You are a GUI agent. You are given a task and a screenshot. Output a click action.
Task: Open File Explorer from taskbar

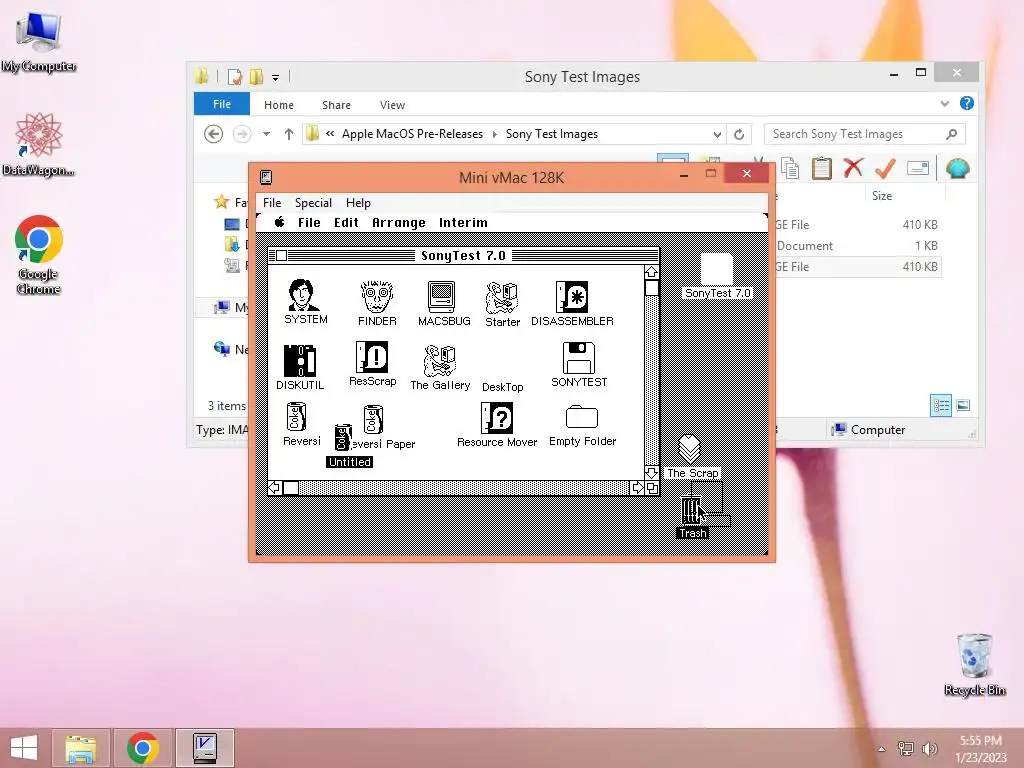81,748
